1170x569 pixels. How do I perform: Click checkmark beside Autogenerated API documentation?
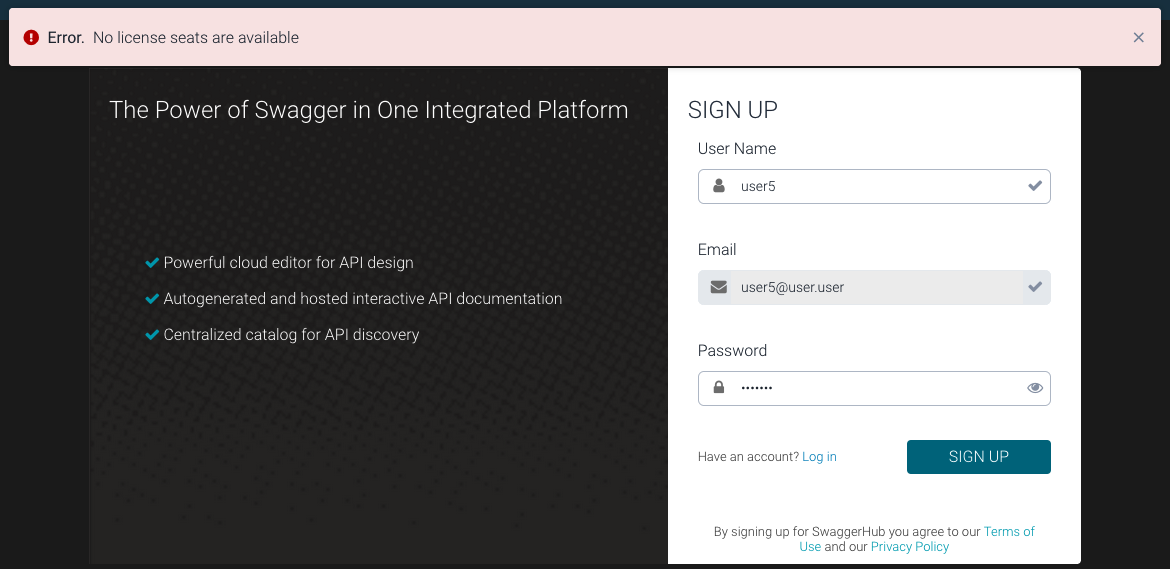click(152, 299)
